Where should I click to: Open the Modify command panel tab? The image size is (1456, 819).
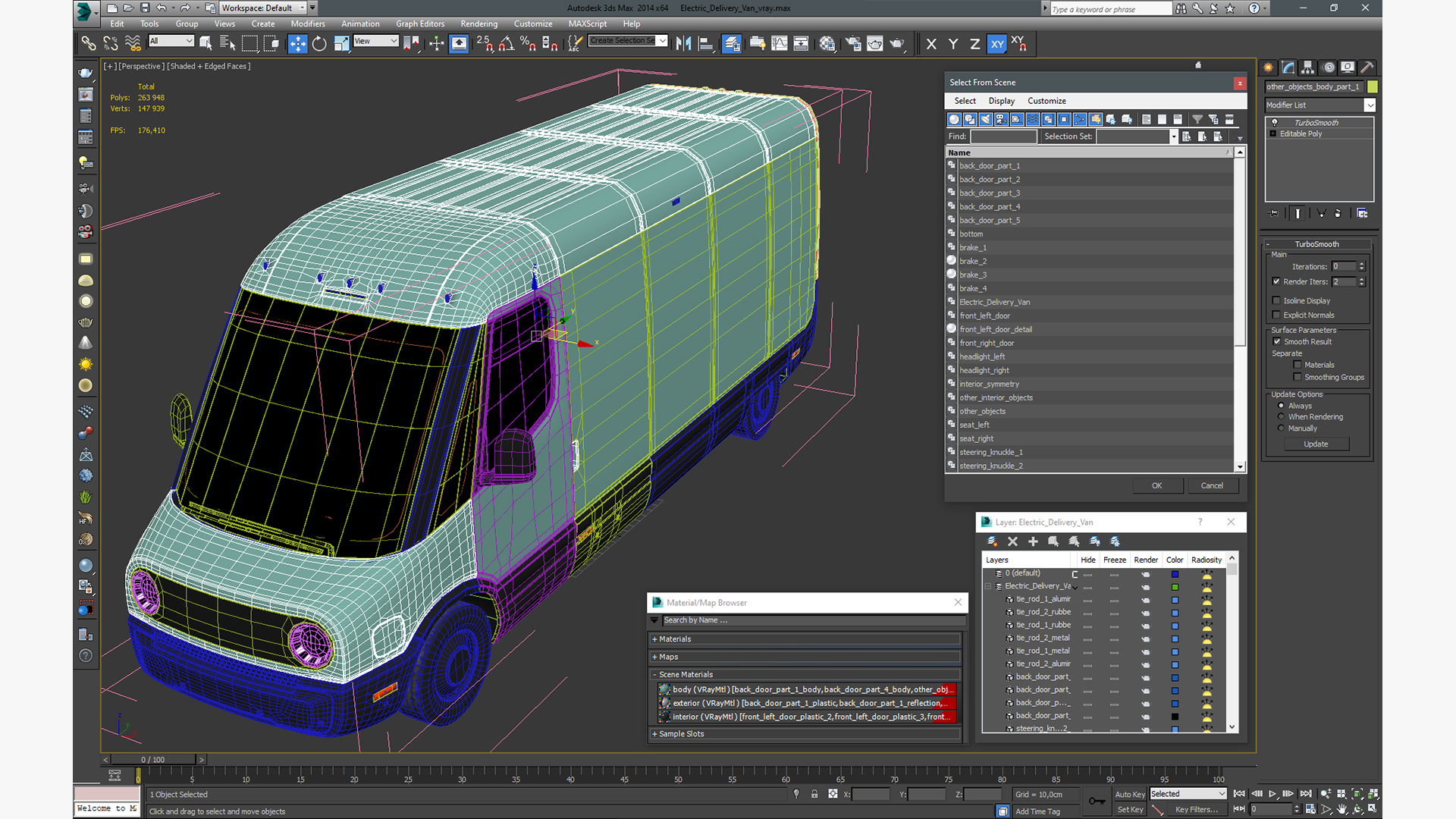point(1288,67)
